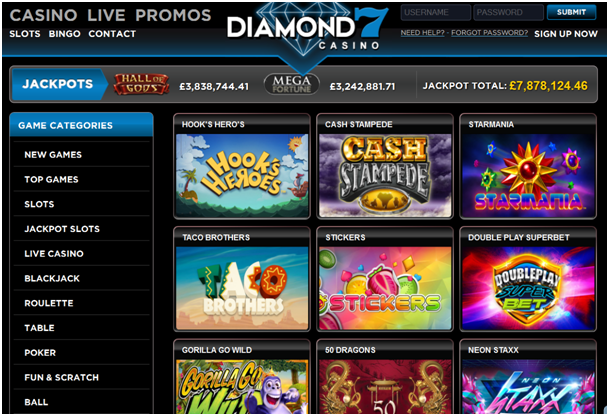Launch the Hook's Heroes game thumbnail
Viewport: 609px width, 416px height.
pyautogui.click(x=242, y=175)
